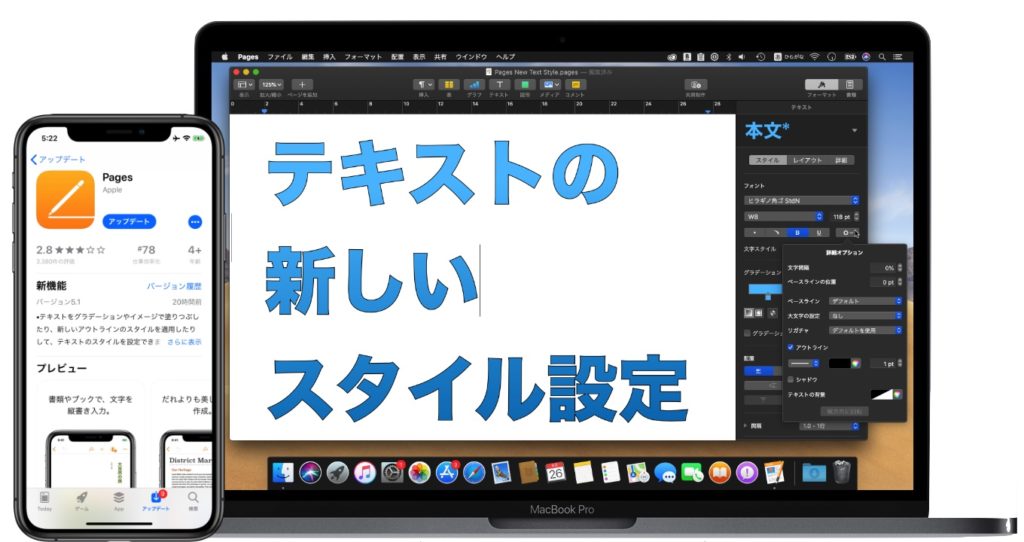Switch to the レイアウト tab
1024x542 pixels.
tap(807, 160)
